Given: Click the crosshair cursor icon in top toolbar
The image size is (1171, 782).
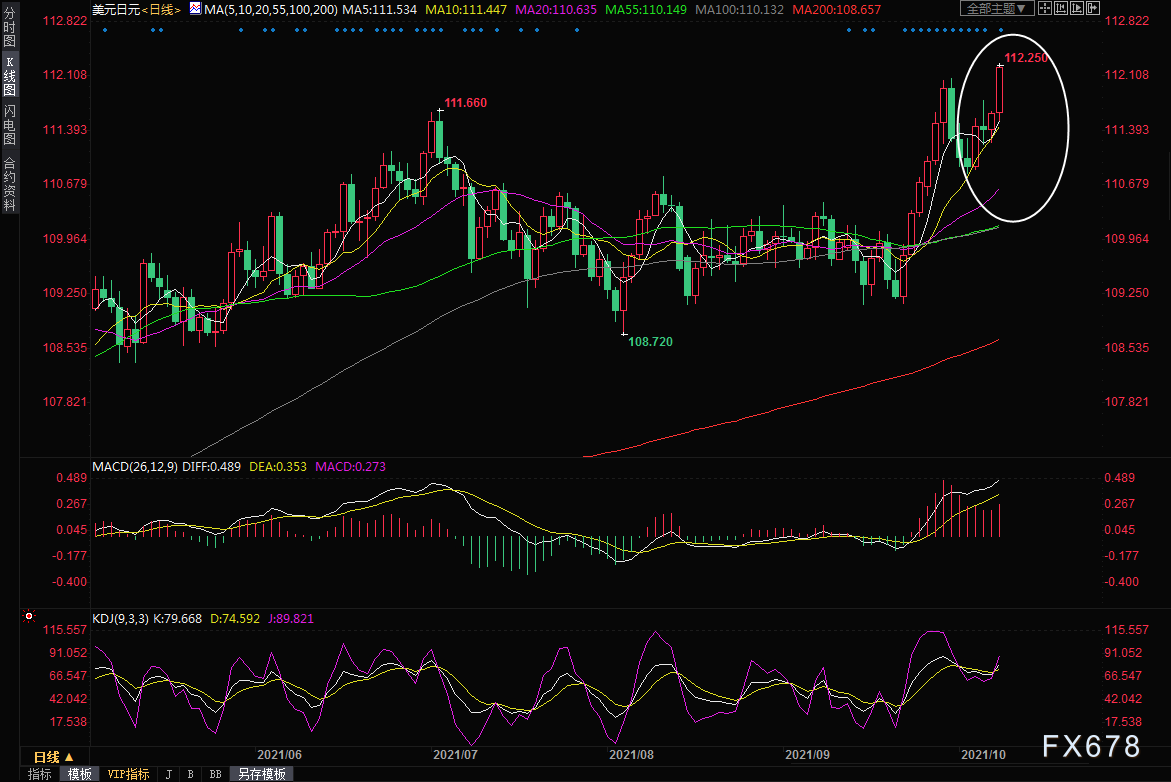Looking at the screenshot, I should click(x=1044, y=9).
